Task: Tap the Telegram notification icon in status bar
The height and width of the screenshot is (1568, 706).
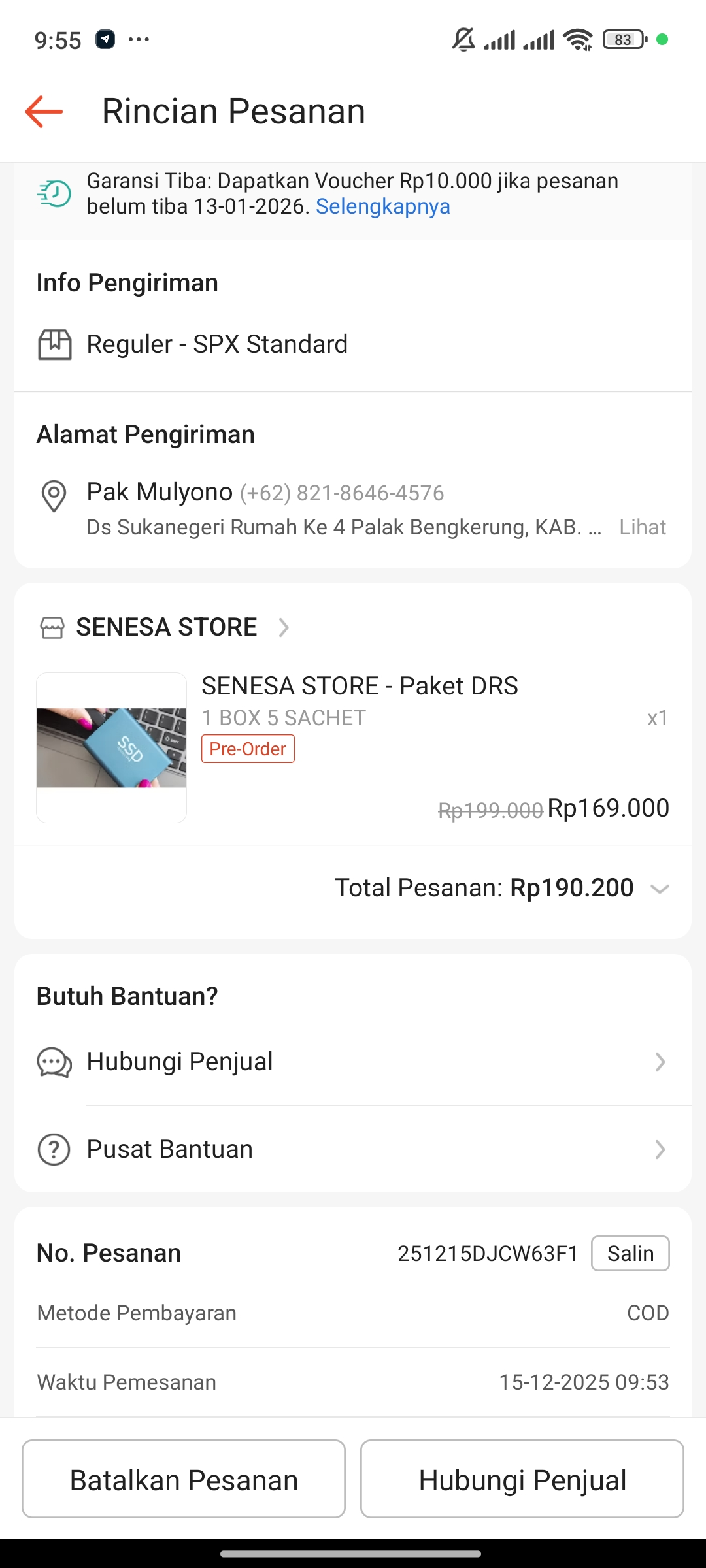Action: click(x=105, y=40)
